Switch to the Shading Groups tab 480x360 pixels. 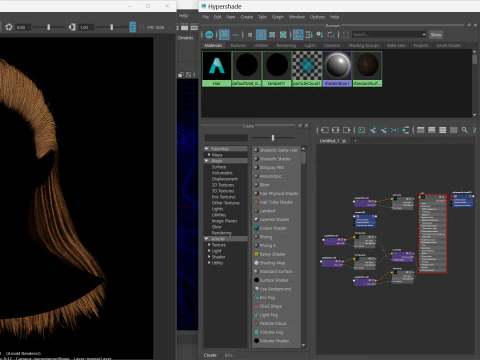(364, 45)
